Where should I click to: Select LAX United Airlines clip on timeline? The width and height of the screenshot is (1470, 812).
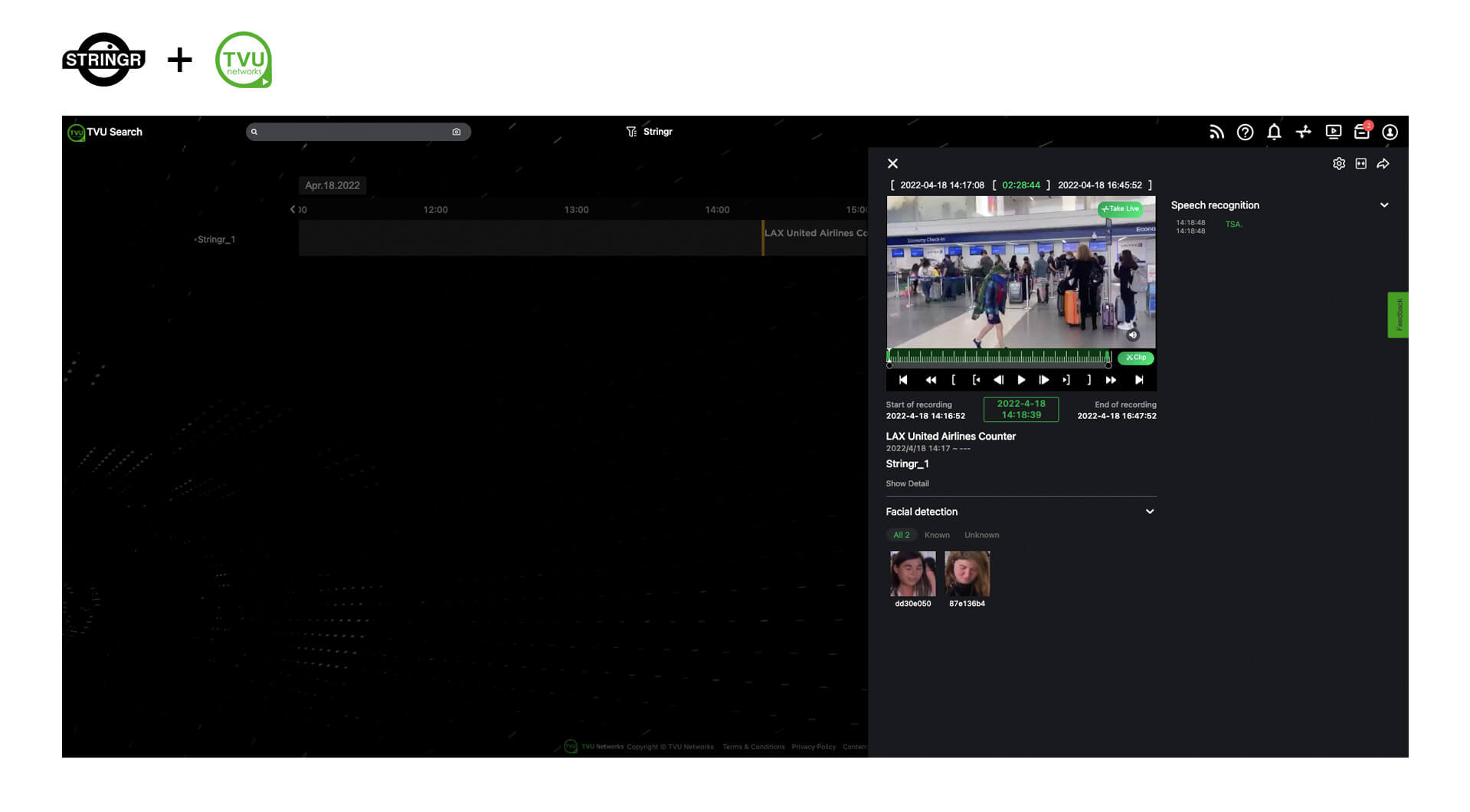[x=815, y=237]
